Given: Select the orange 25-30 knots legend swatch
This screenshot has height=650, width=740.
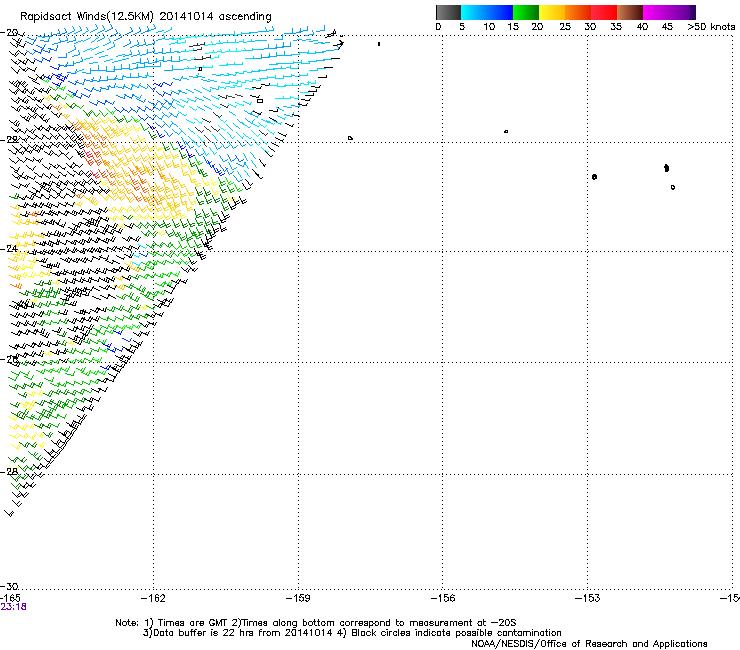Looking at the screenshot, I should (x=578, y=12).
